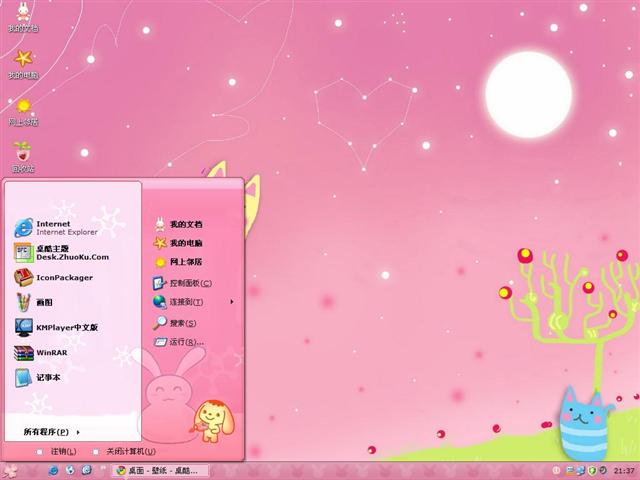This screenshot has height=480, width=640.
Task: Open 桌酷主题 Desk.ZhuoKu.Com in start menu
Action: coord(61,253)
